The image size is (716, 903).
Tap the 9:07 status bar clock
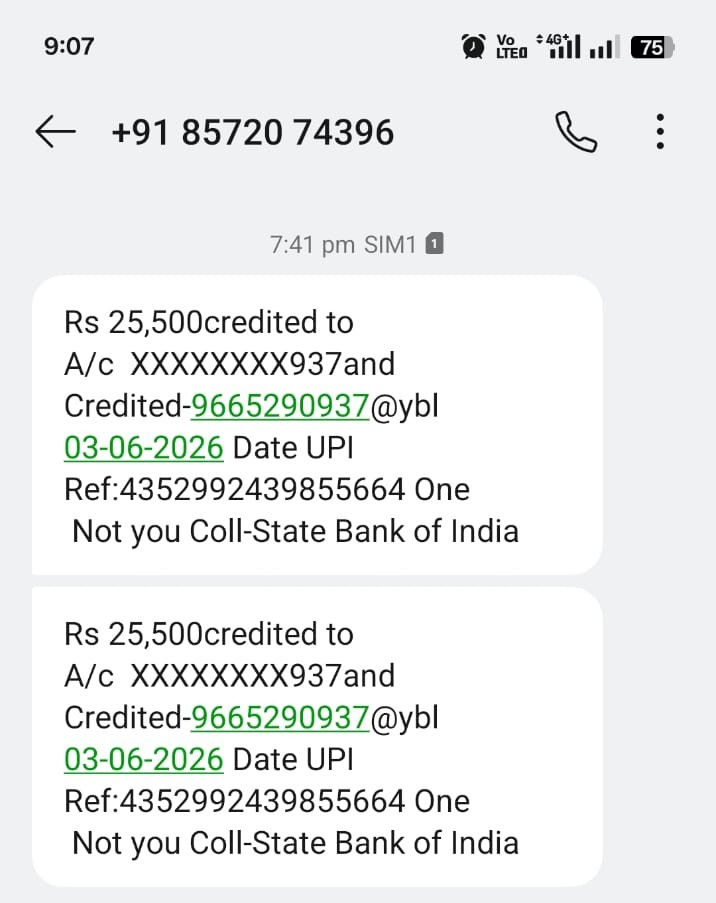pos(69,46)
